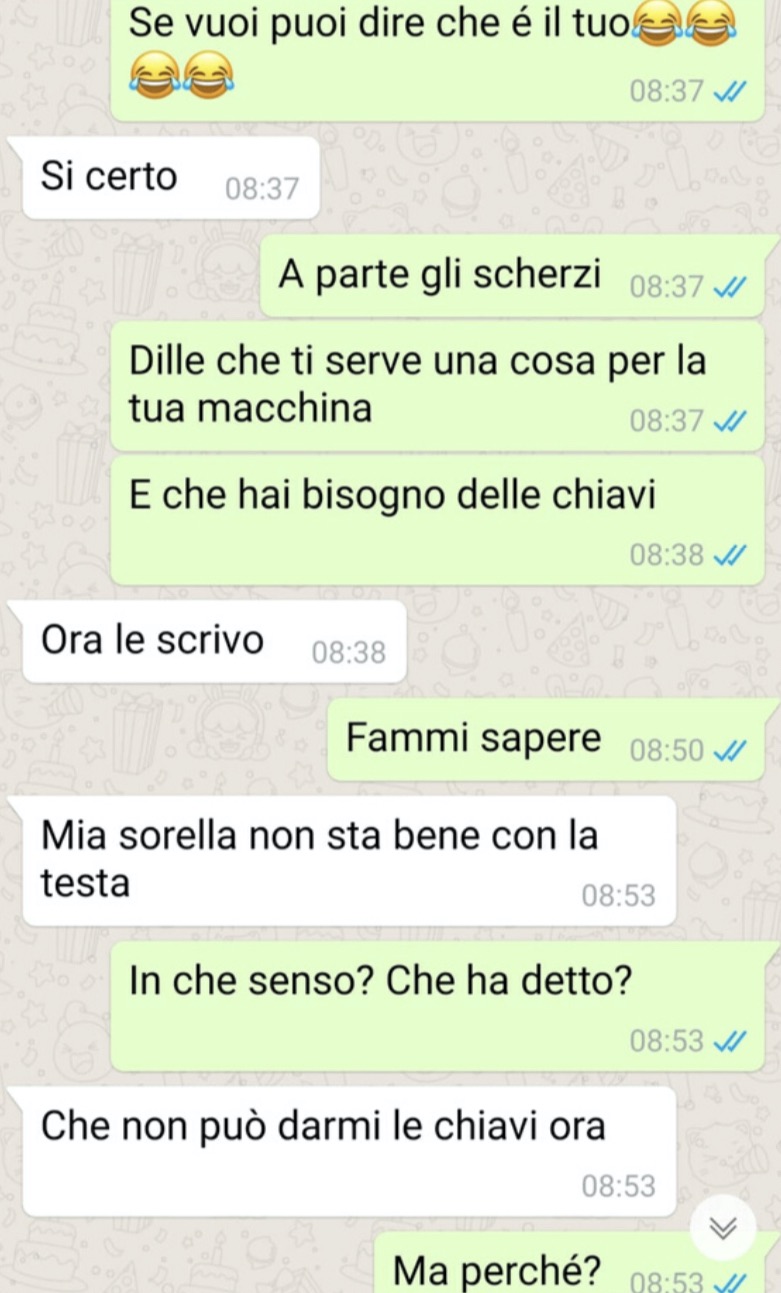Tap 'E che hai bisogno delle chiavi' message
Screen dimensions: 781x1293
(x=437, y=520)
